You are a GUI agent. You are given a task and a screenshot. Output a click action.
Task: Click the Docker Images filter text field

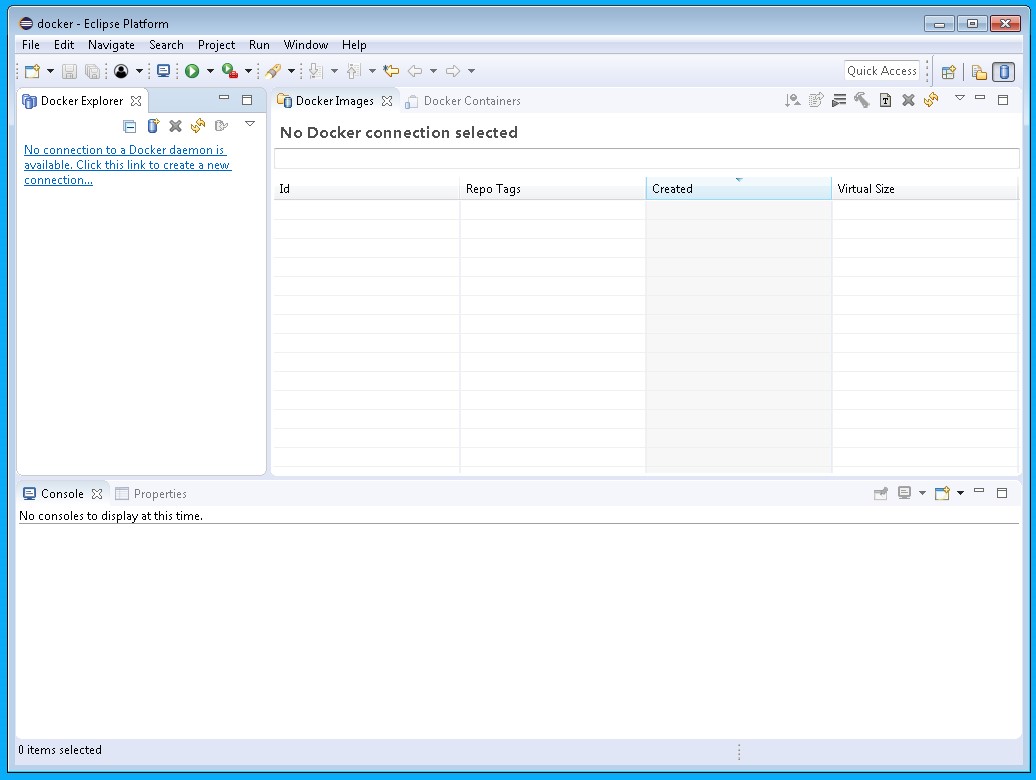point(646,159)
